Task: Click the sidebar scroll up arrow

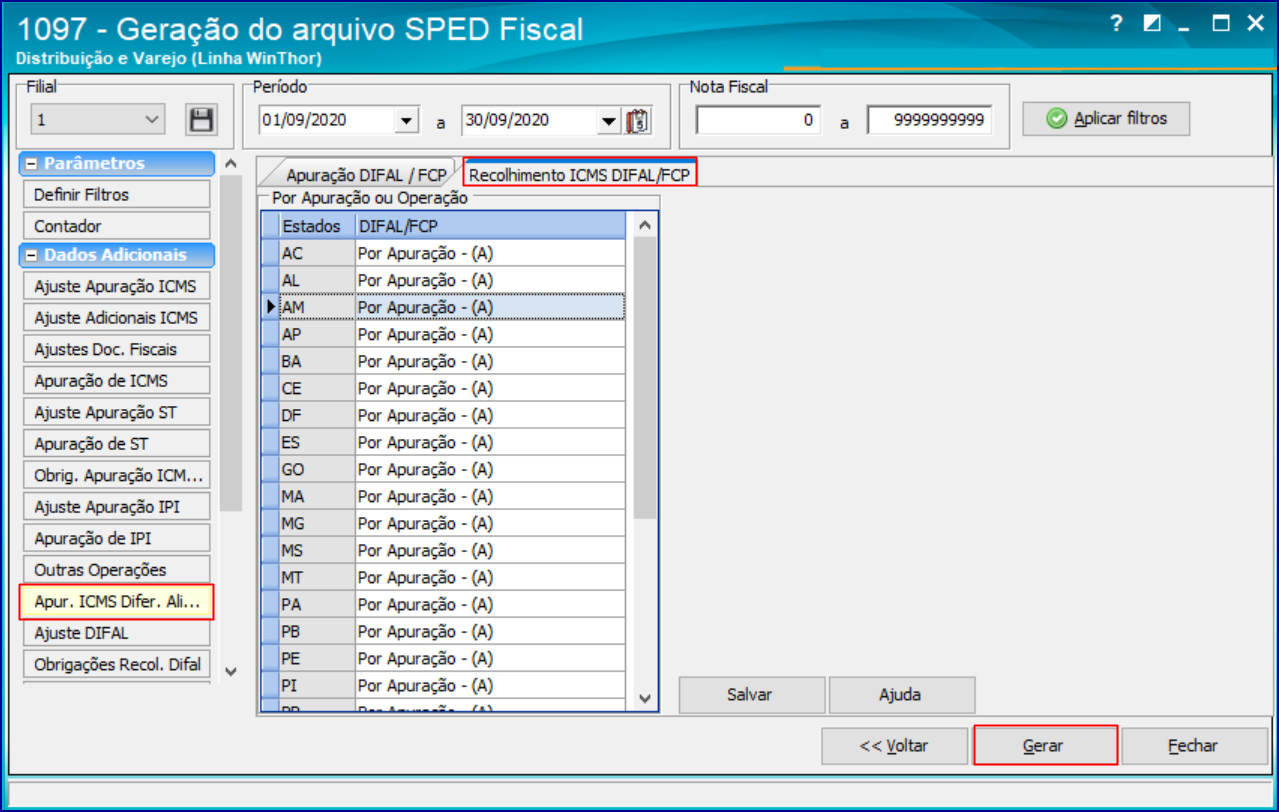Action: (231, 164)
